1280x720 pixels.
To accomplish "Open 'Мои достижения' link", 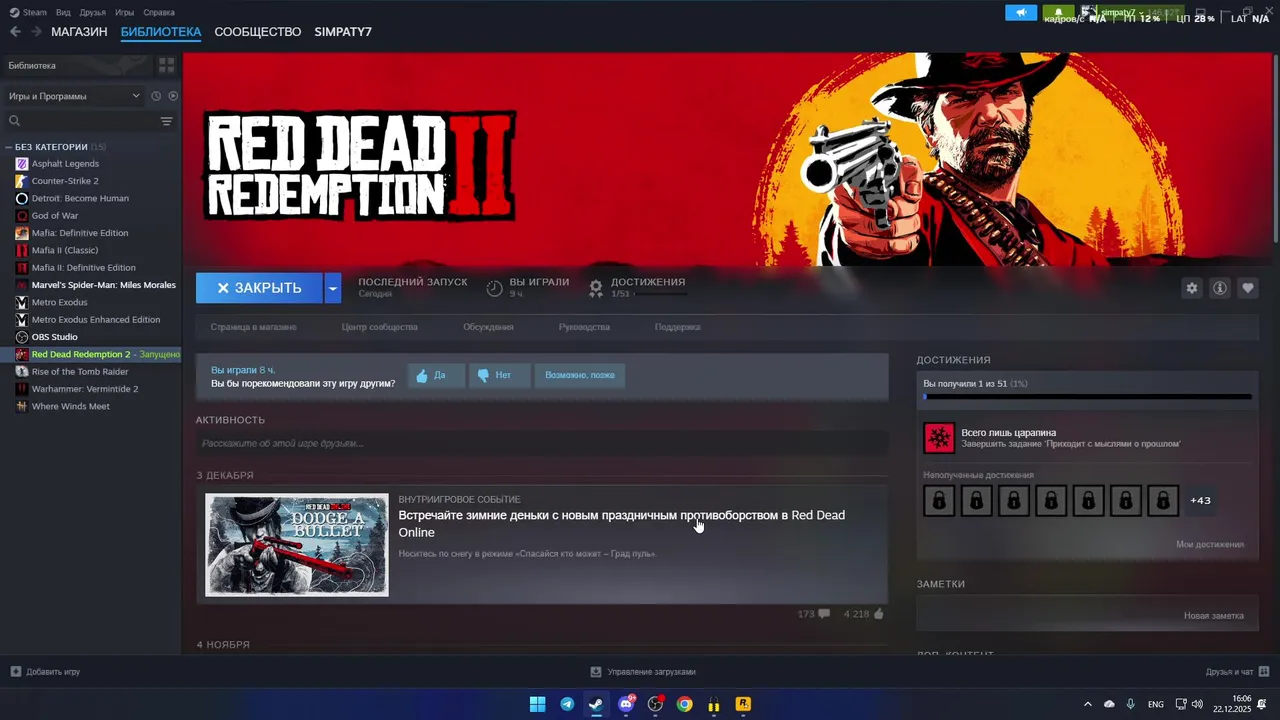I will click(x=1210, y=545).
